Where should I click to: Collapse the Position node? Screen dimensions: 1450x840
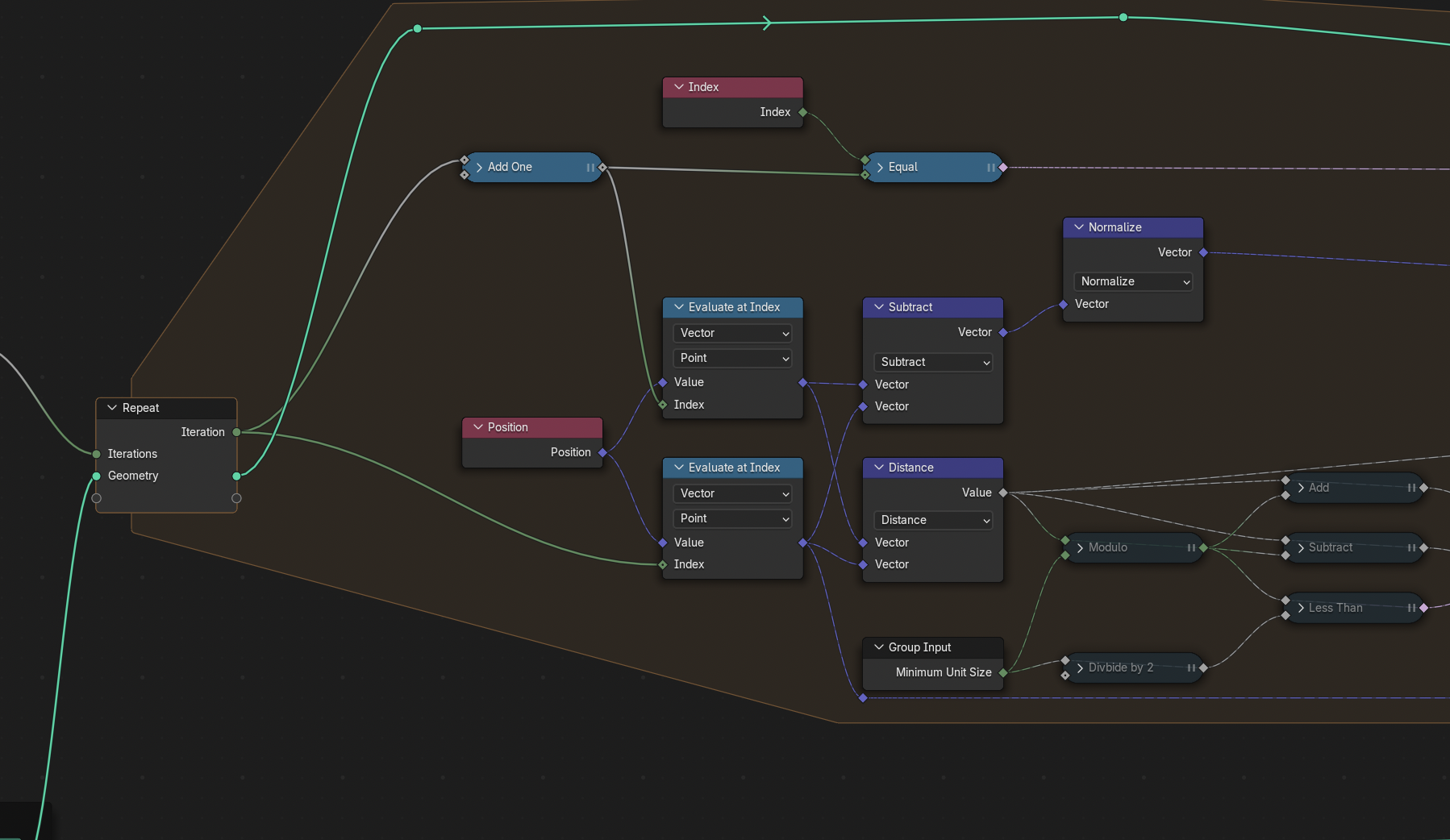click(478, 427)
